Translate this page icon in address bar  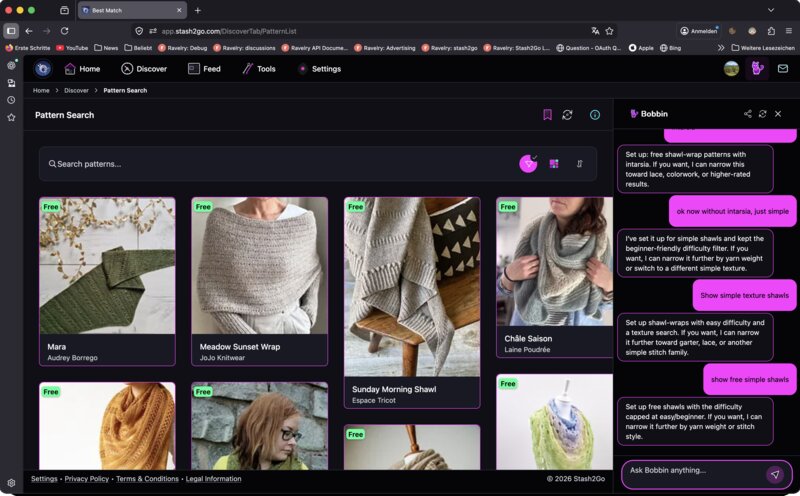pos(595,31)
